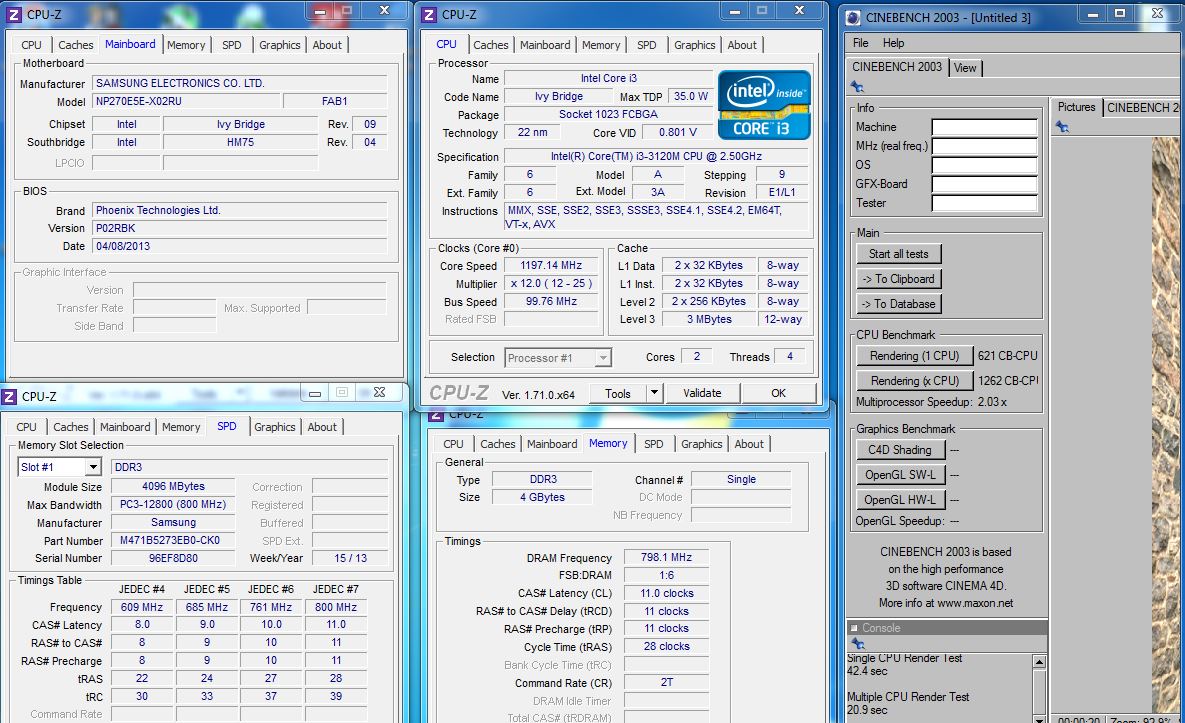Click the pin icon under the Pictures tab
The image size is (1185, 723).
[x=1063, y=127]
